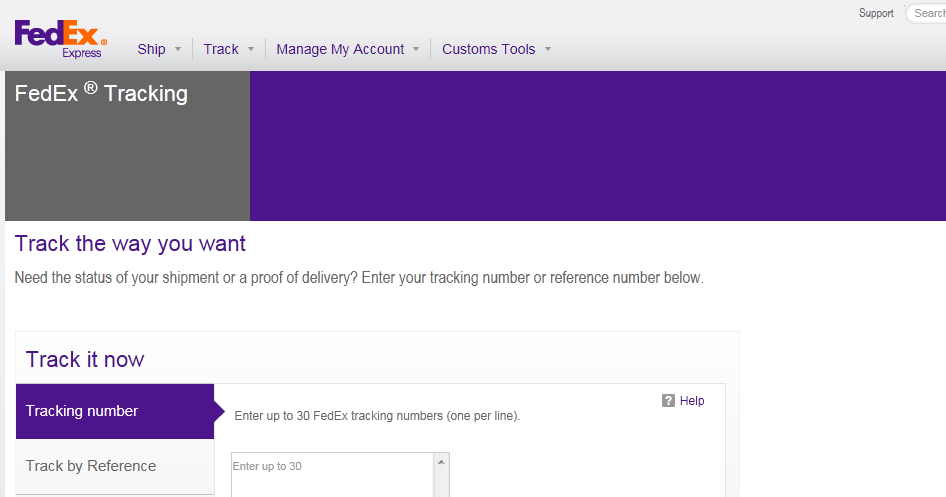Focus the Search field in the header
The width and height of the screenshot is (946, 497).
(x=929, y=14)
